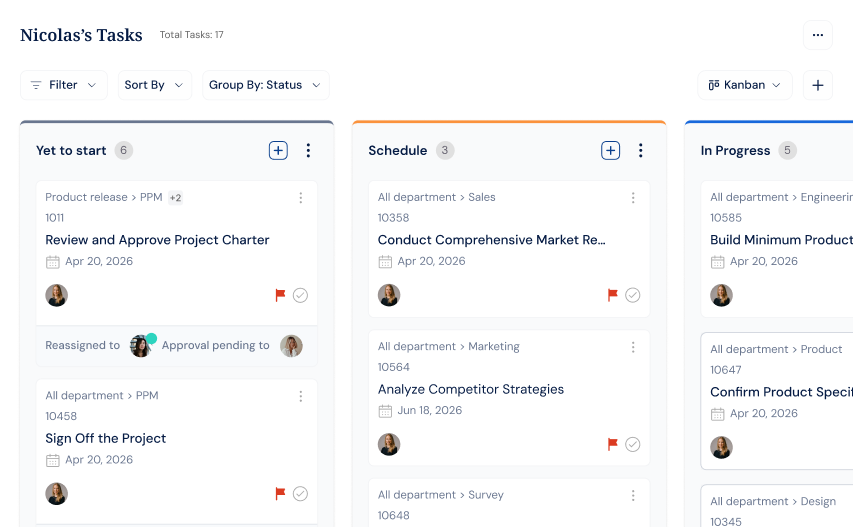Click calendar icon on Build Minimum Product card
This screenshot has width=853, height=527.
pos(718,262)
